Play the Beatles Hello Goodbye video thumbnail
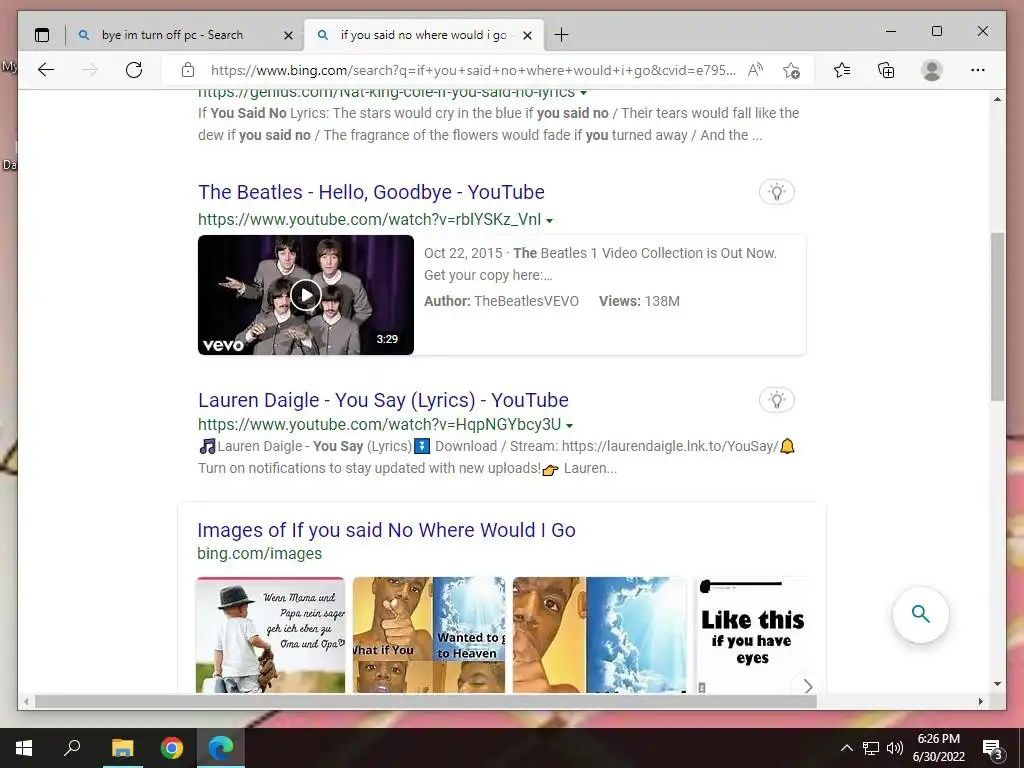Screen dimensions: 1024x768 pos(306,295)
